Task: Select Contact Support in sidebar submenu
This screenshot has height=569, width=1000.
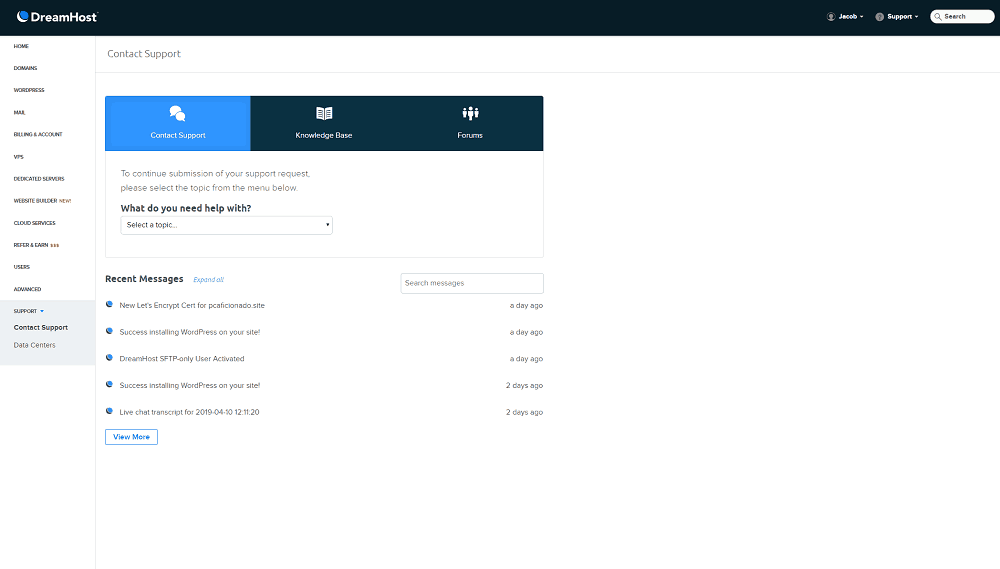Action: tap(41, 328)
